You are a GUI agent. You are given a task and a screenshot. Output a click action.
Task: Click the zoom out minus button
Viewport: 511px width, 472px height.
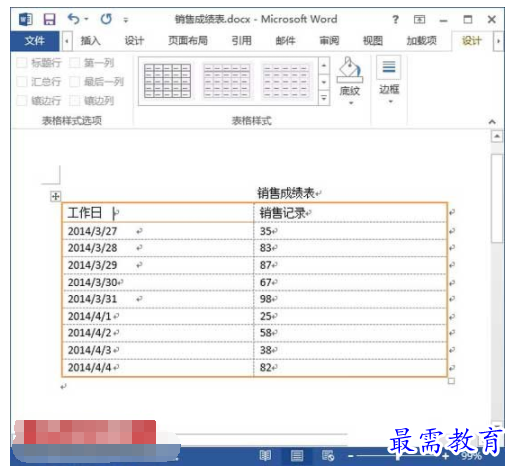point(351,456)
